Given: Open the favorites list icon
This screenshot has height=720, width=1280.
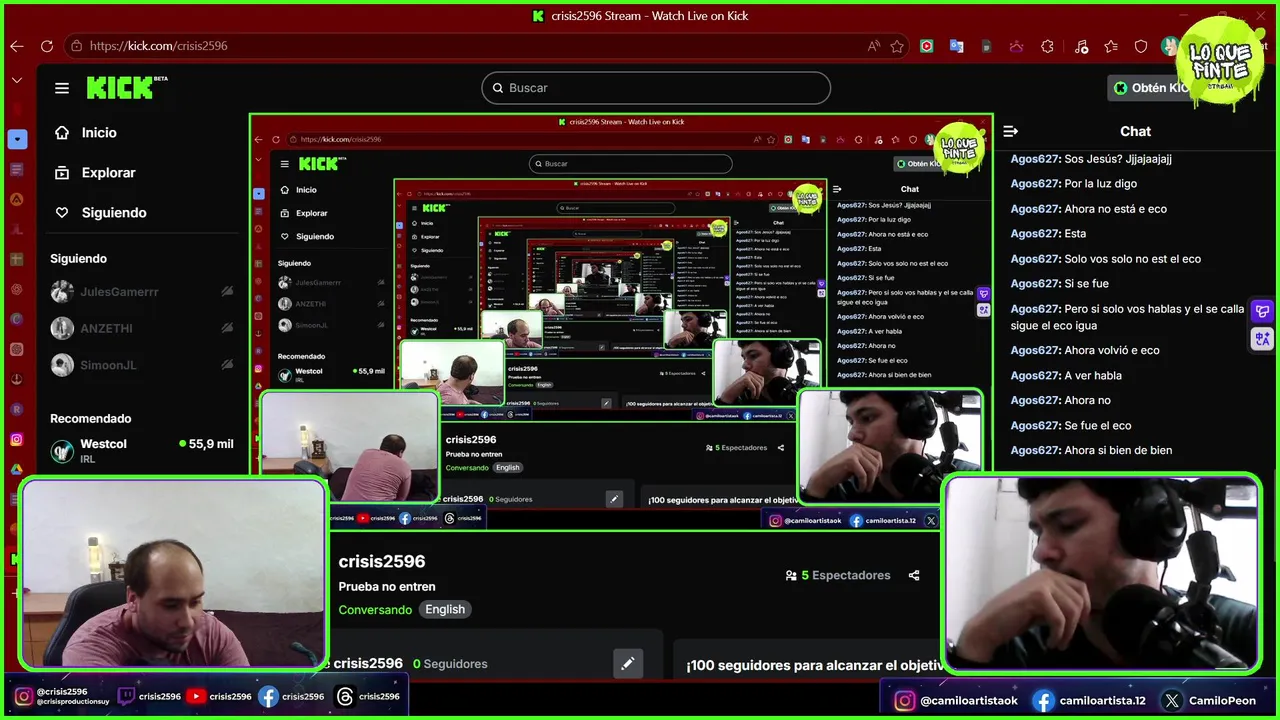Looking at the screenshot, I should click(x=1111, y=46).
